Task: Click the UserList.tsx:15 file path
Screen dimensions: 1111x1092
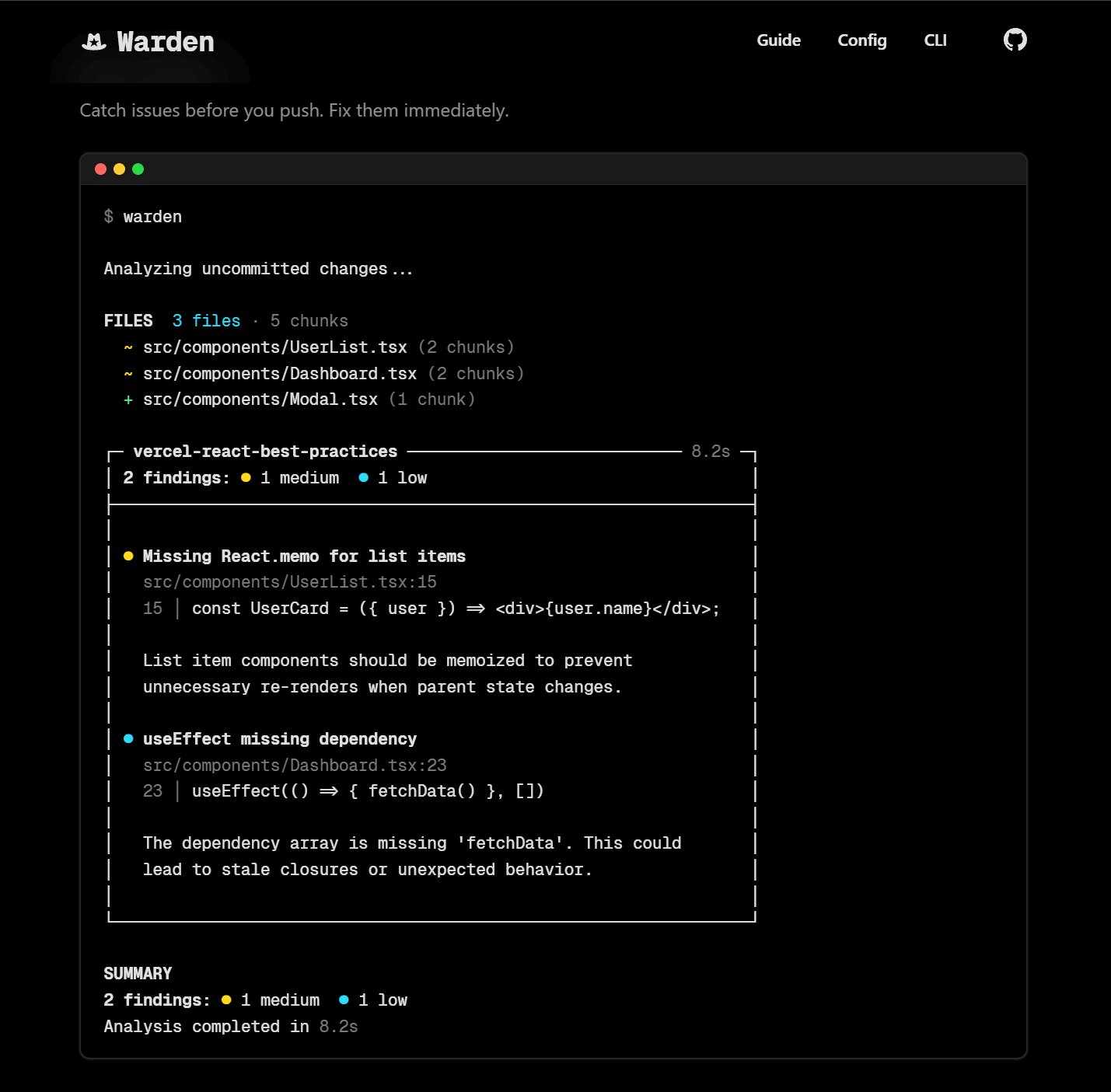Action: click(x=289, y=582)
